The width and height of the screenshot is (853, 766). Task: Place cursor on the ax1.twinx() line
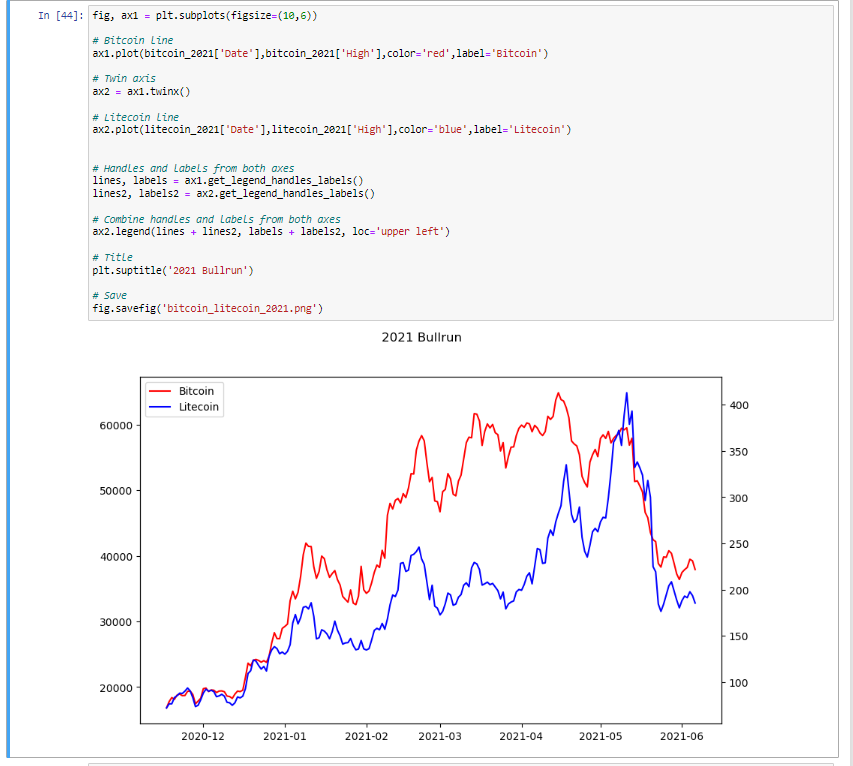coord(141,91)
